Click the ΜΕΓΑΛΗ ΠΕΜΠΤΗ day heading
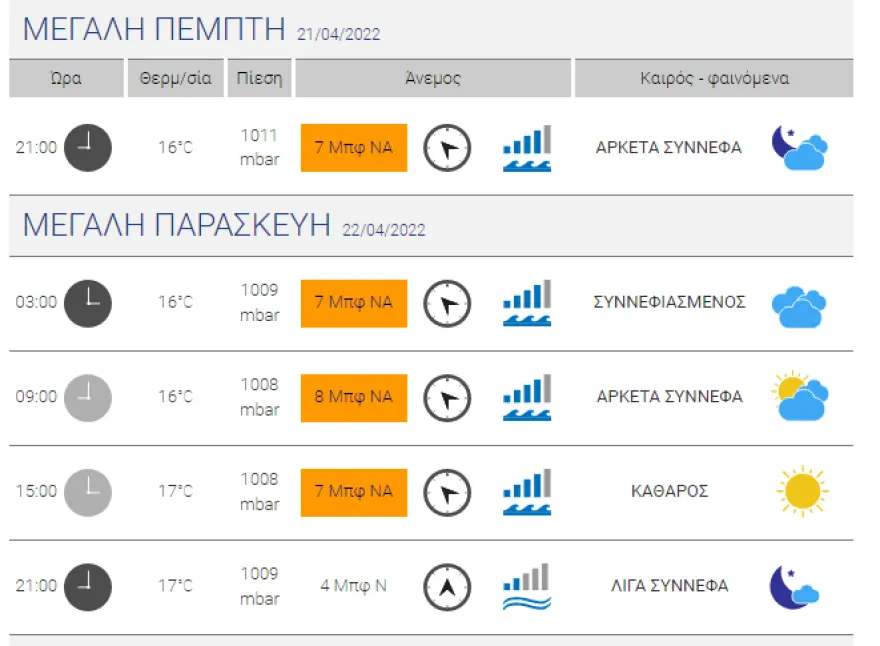 pyautogui.click(x=155, y=31)
